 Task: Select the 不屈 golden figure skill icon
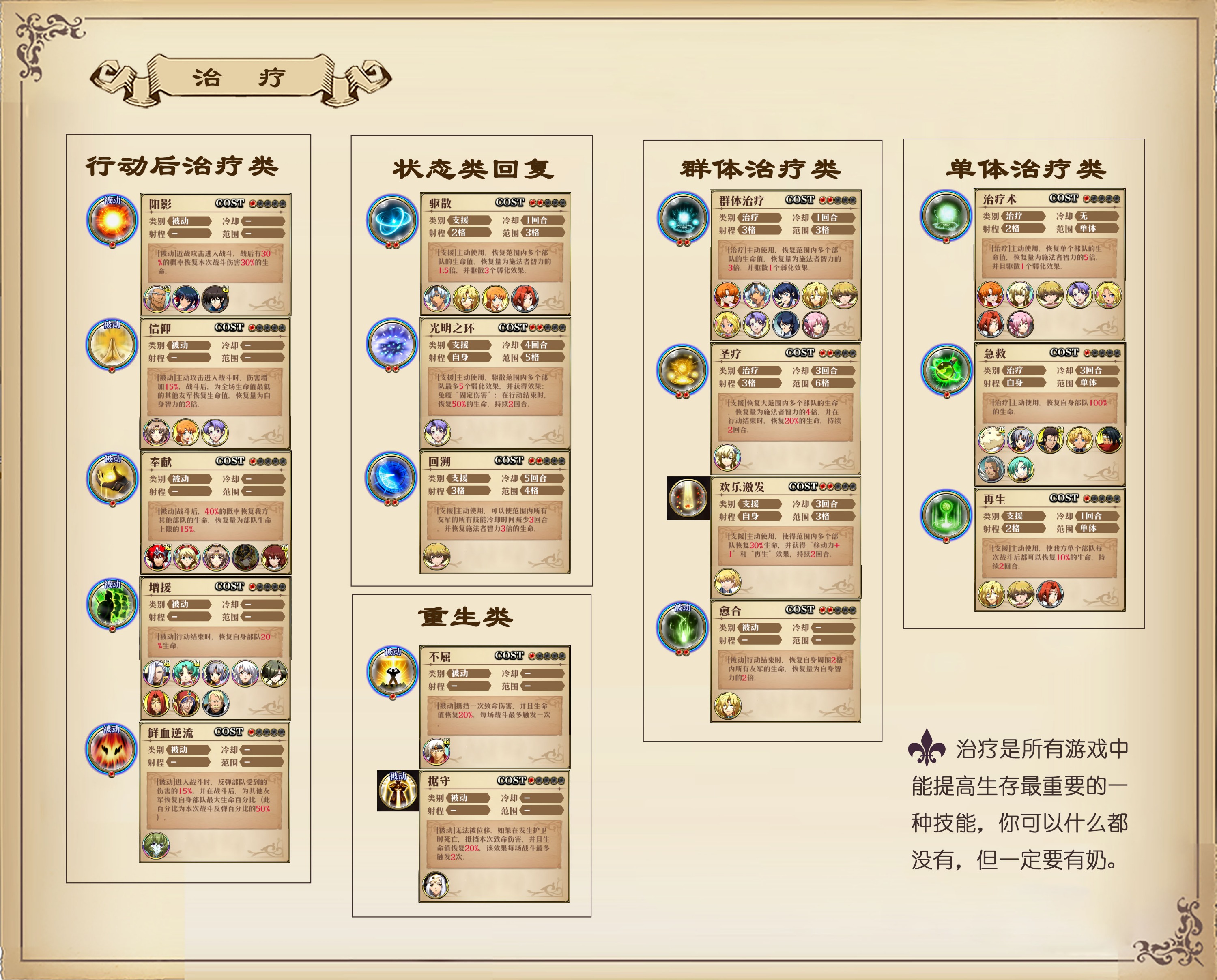coord(393,671)
